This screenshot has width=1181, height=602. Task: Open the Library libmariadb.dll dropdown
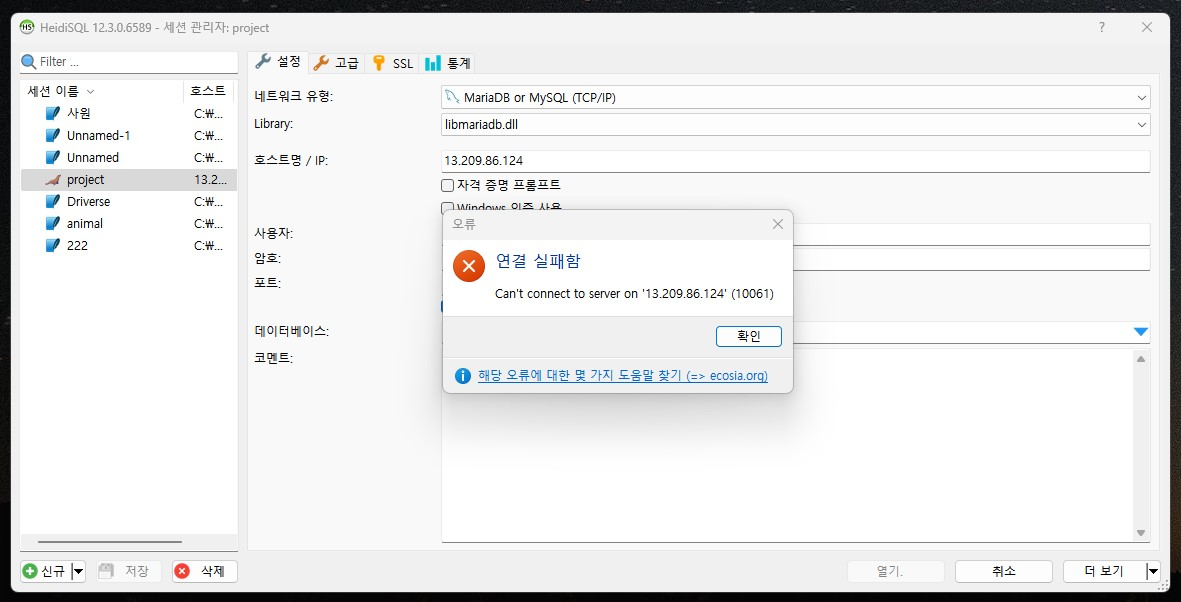(x=795, y=124)
